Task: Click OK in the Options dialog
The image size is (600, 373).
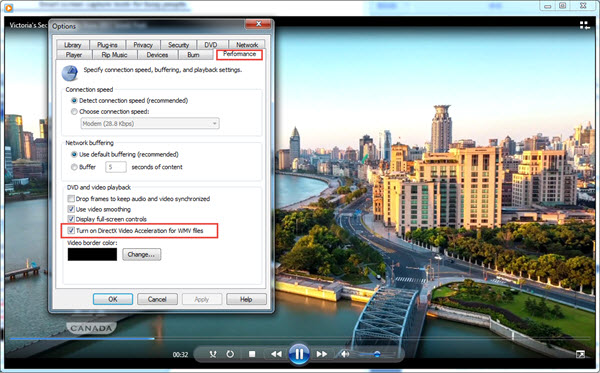Action: point(113,299)
